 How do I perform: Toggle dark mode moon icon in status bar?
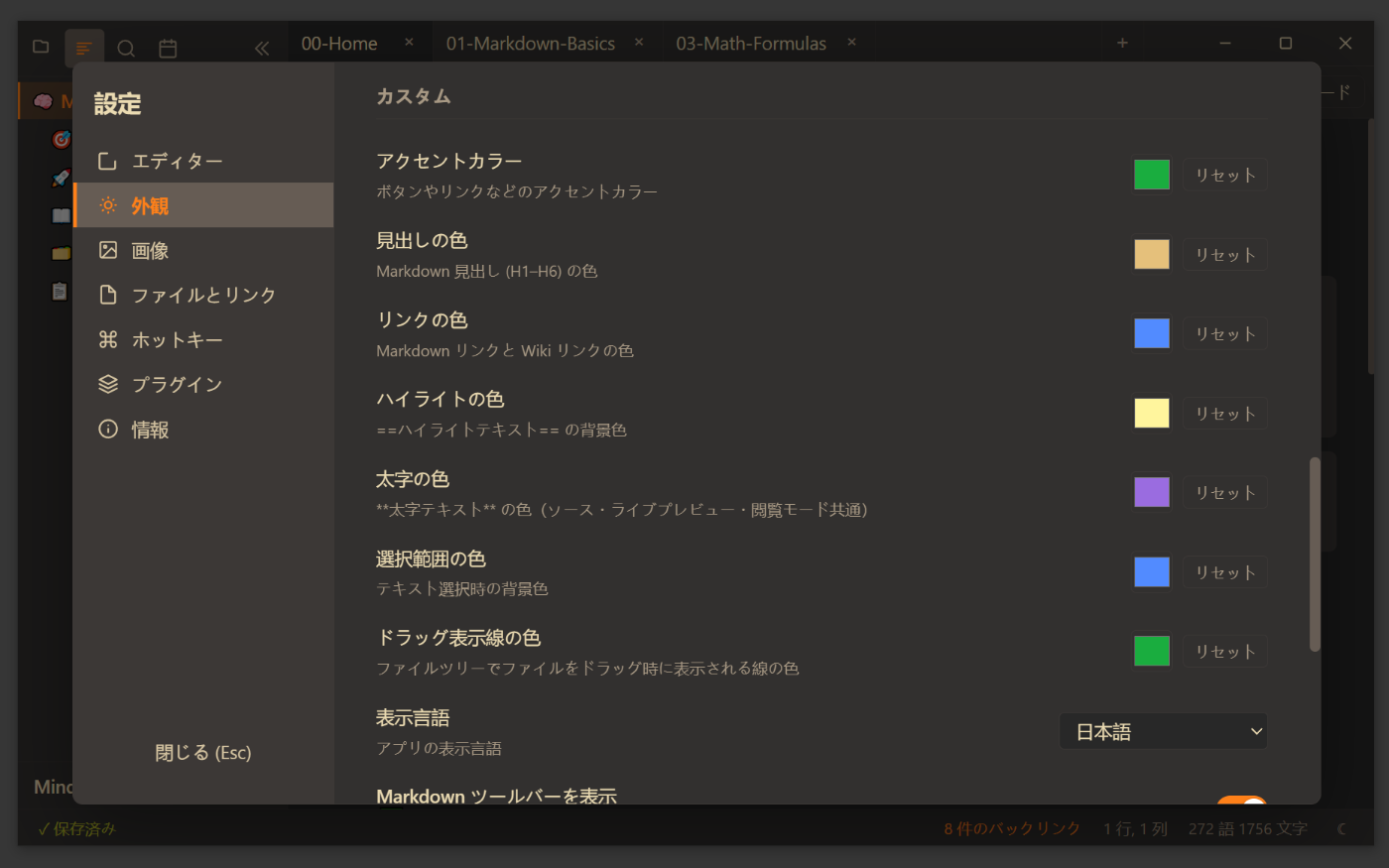pos(1342,829)
